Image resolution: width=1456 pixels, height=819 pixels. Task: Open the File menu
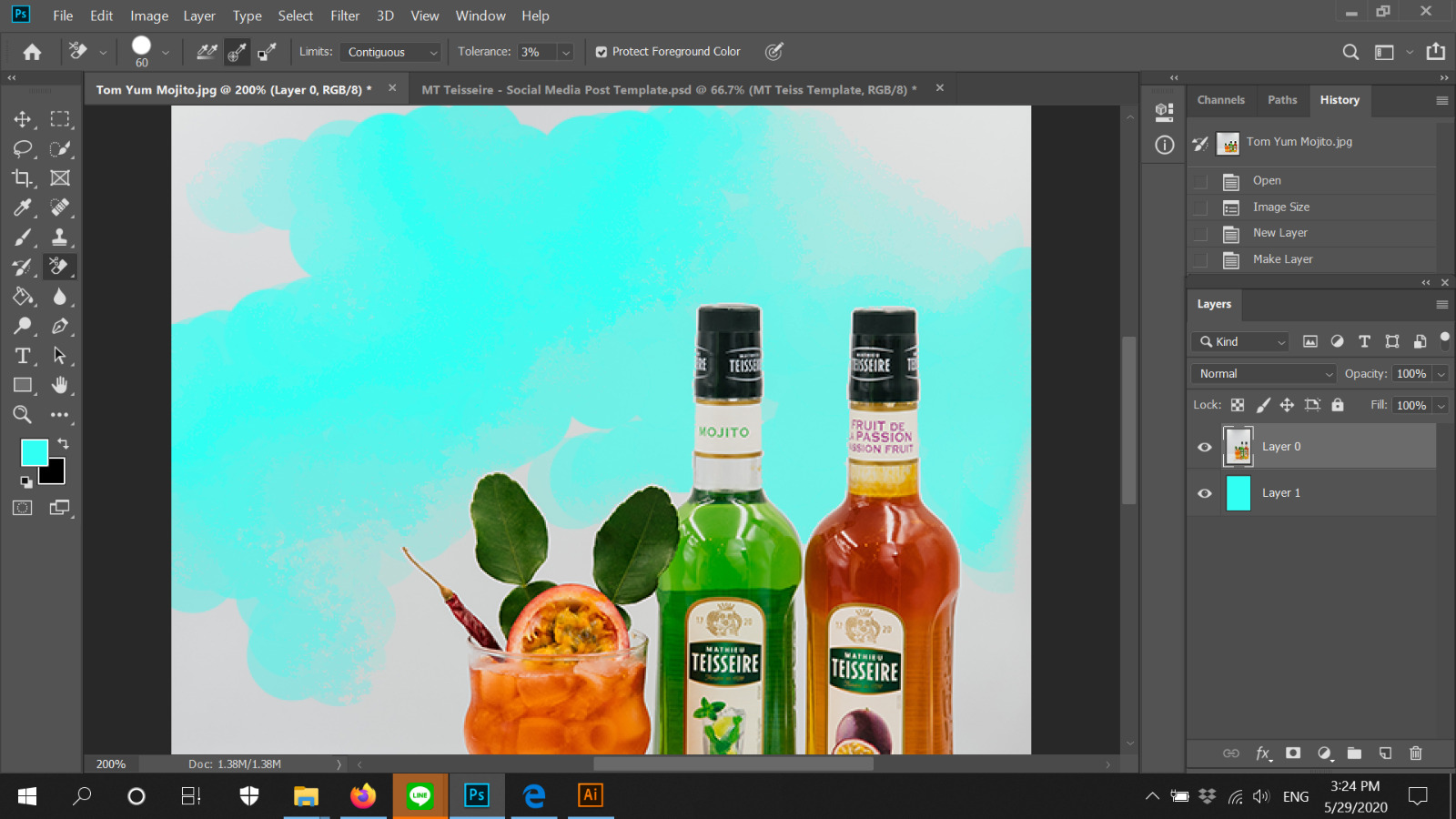click(x=63, y=15)
